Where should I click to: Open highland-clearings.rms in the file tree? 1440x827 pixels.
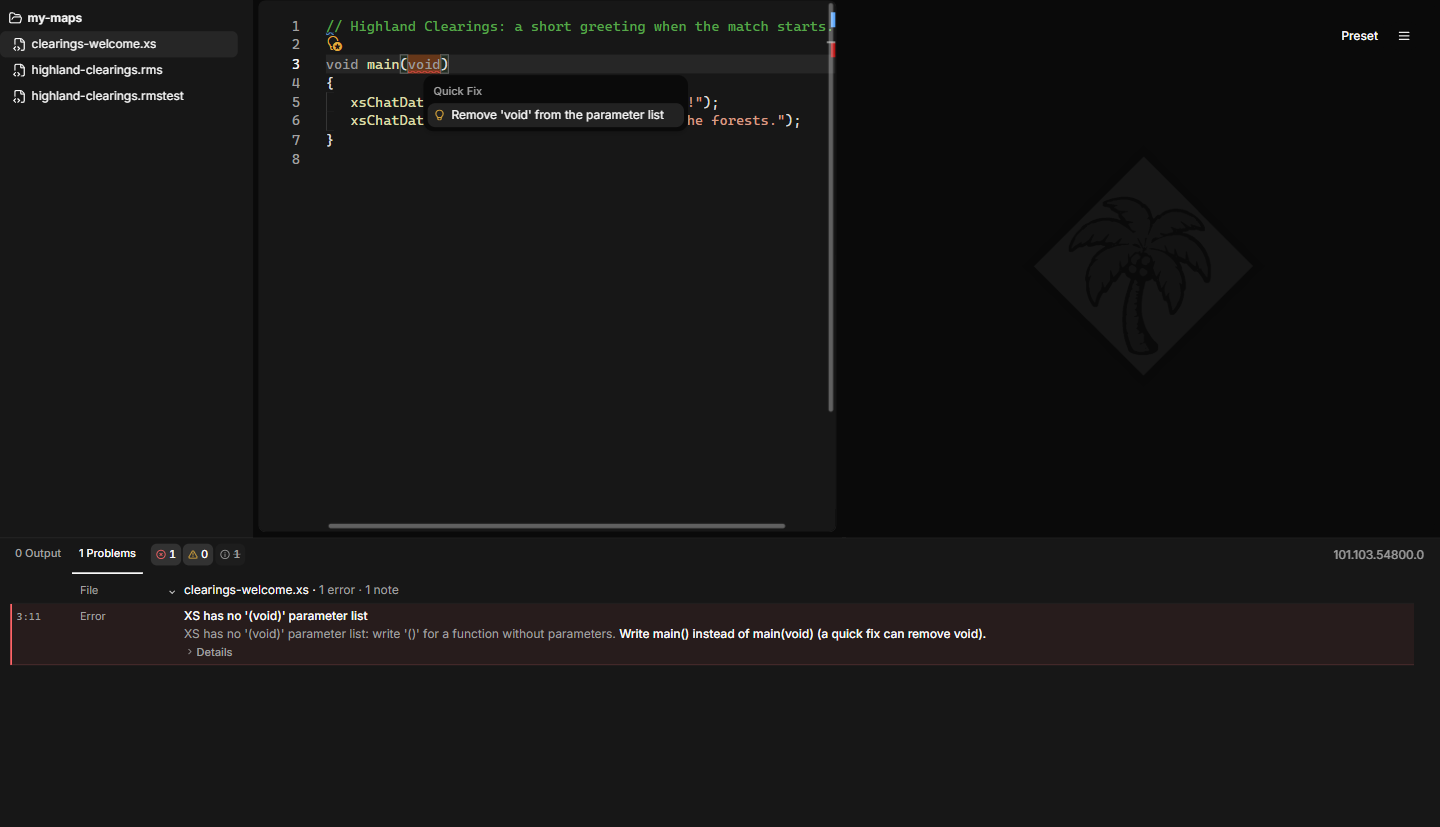119,70
